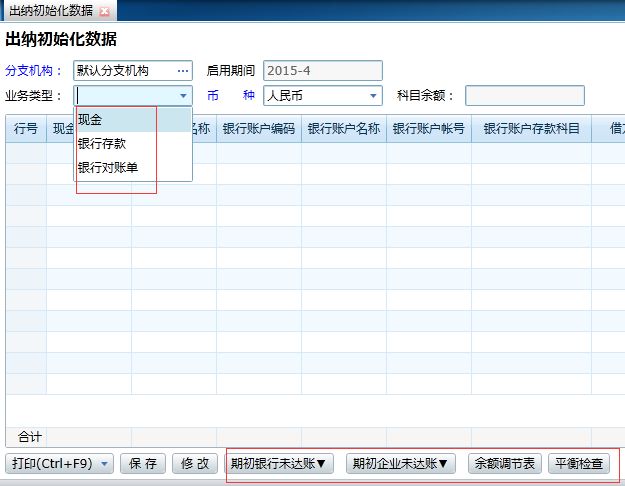Collapse the 业务类型 dropdown arrow

click(183, 96)
